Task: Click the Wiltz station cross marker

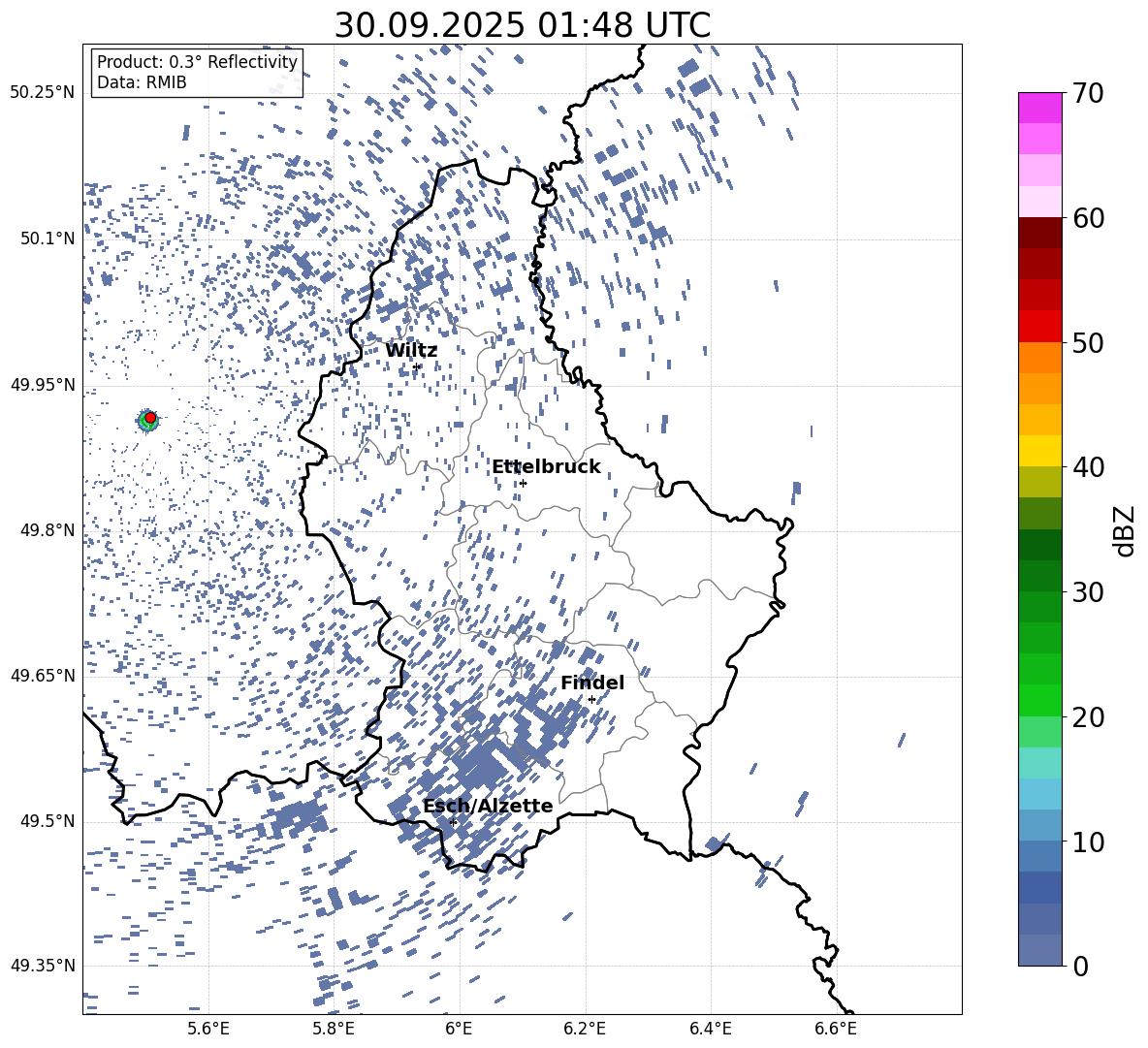Action: pos(417,366)
